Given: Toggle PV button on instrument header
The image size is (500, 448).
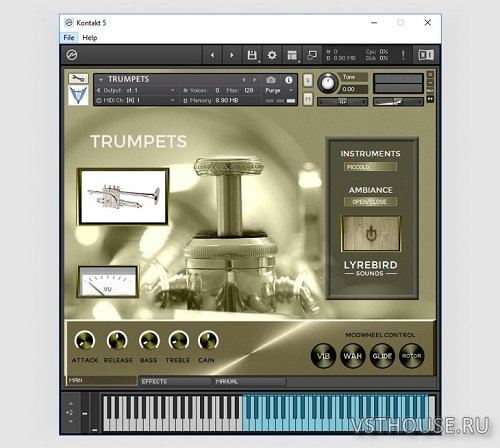Looking at the screenshot, I should coord(430,99).
